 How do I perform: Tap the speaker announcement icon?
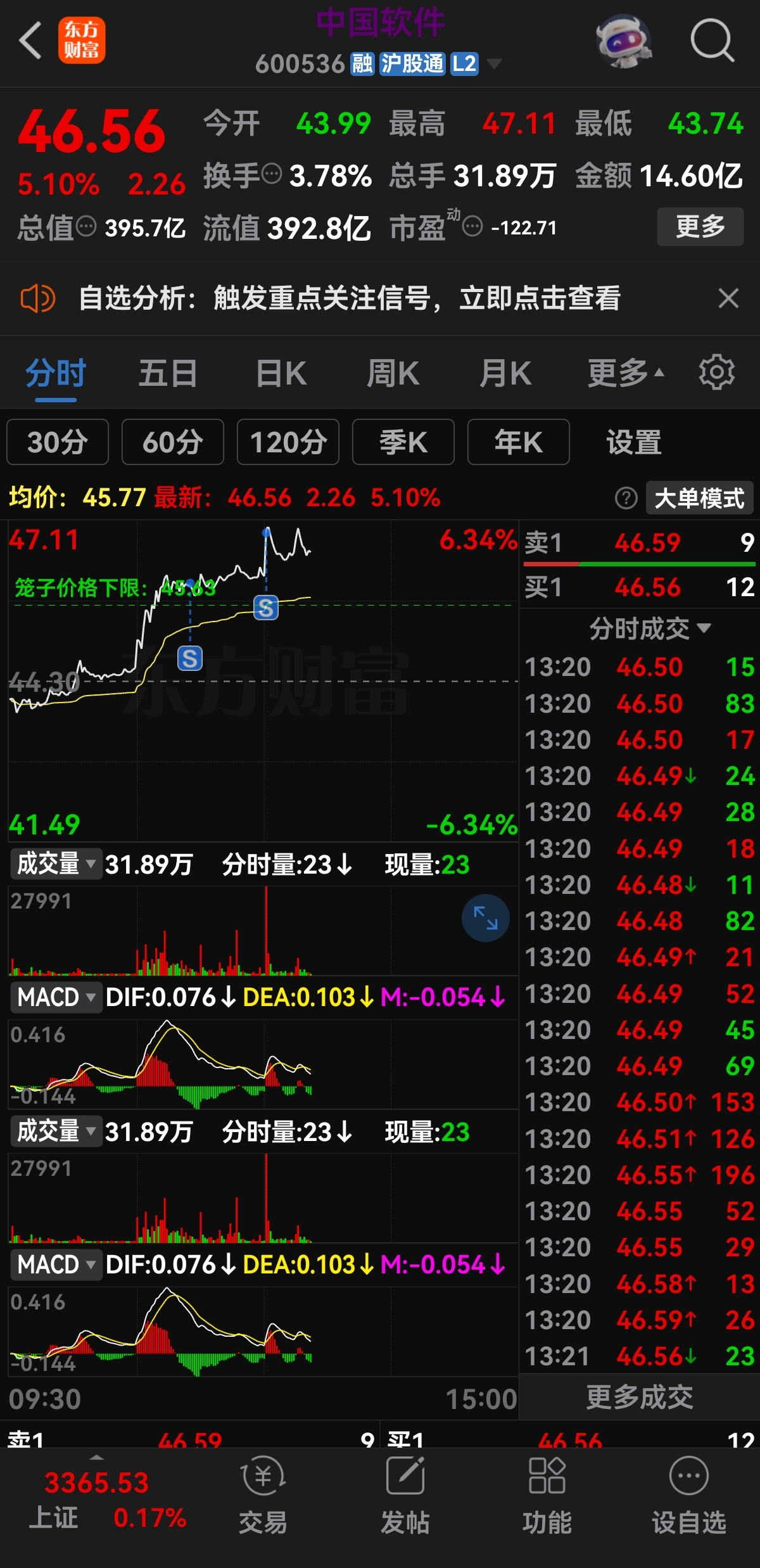38,298
